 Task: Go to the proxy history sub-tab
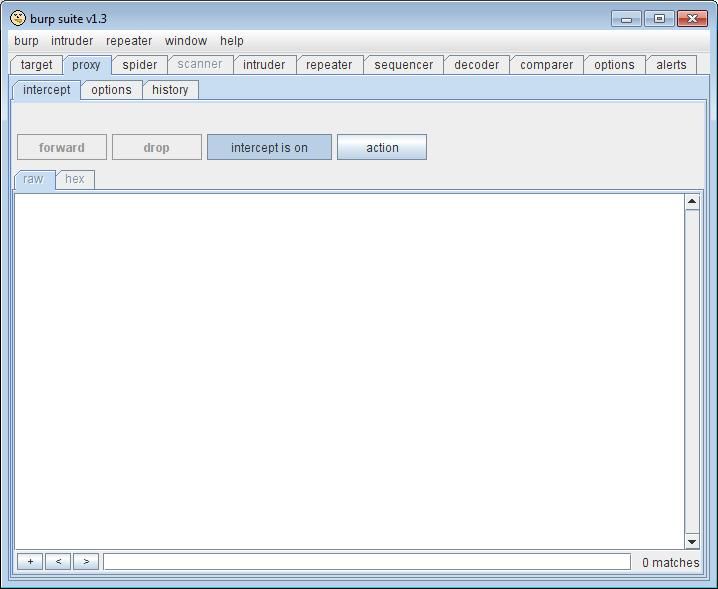pyautogui.click(x=170, y=90)
